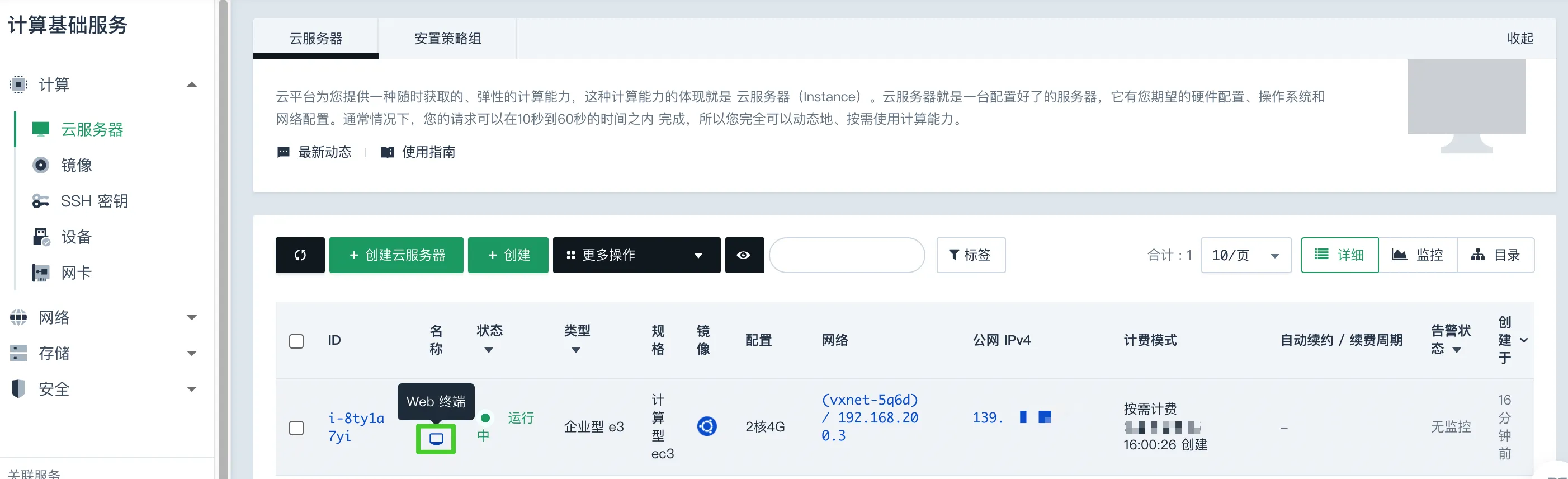Check the checkbox for instance i-8ty1a7yi
1568x479 pixels.
(x=296, y=428)
